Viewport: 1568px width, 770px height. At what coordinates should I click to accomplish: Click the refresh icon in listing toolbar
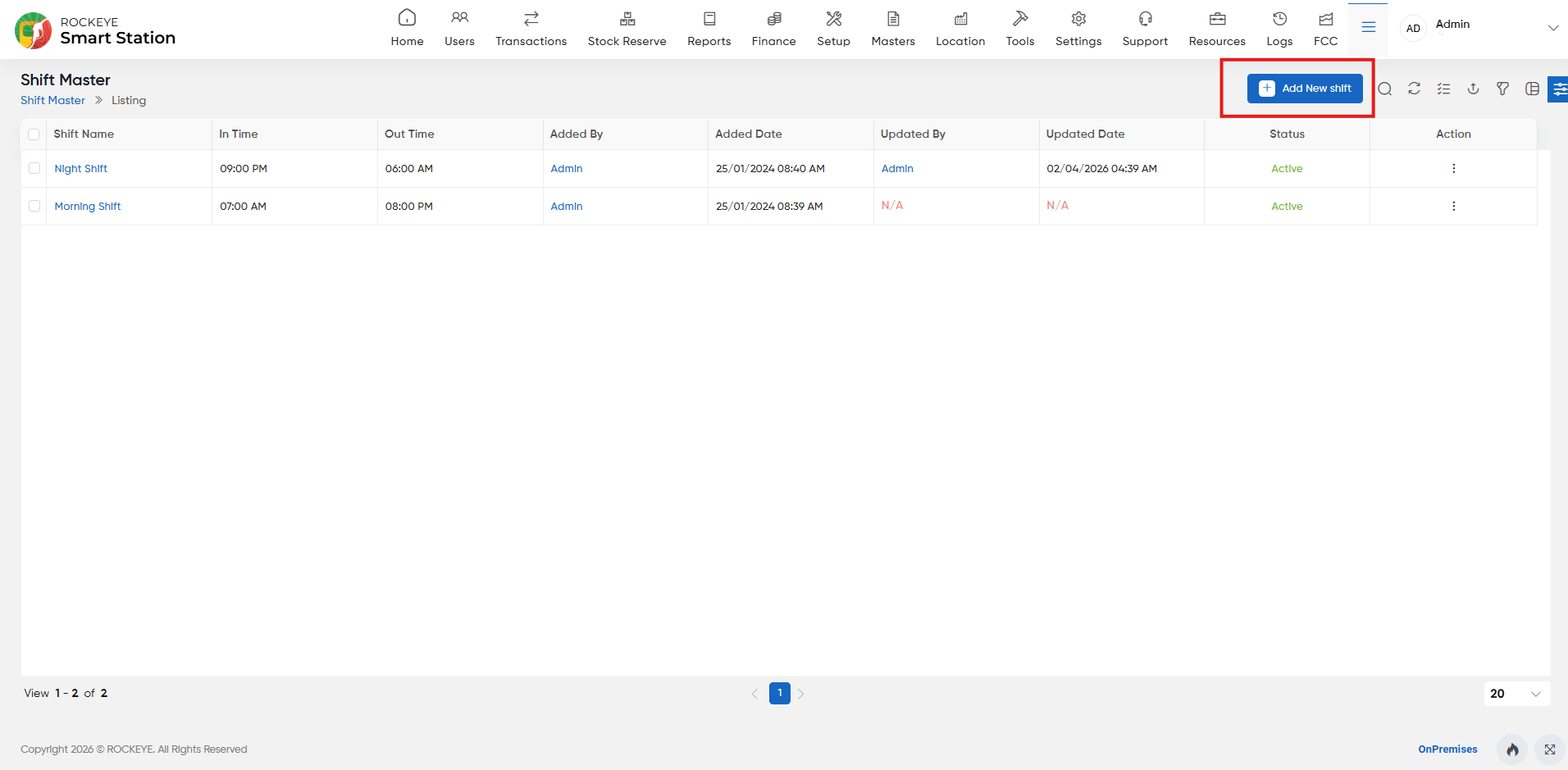coord(1414,89)
